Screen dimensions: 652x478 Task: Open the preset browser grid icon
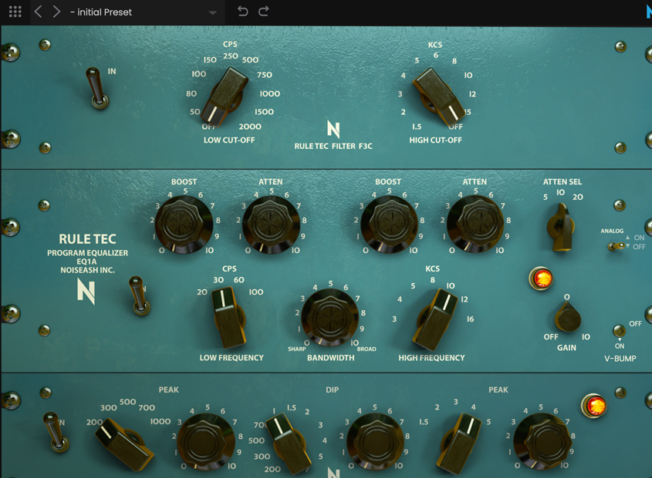tap(15, 12)
